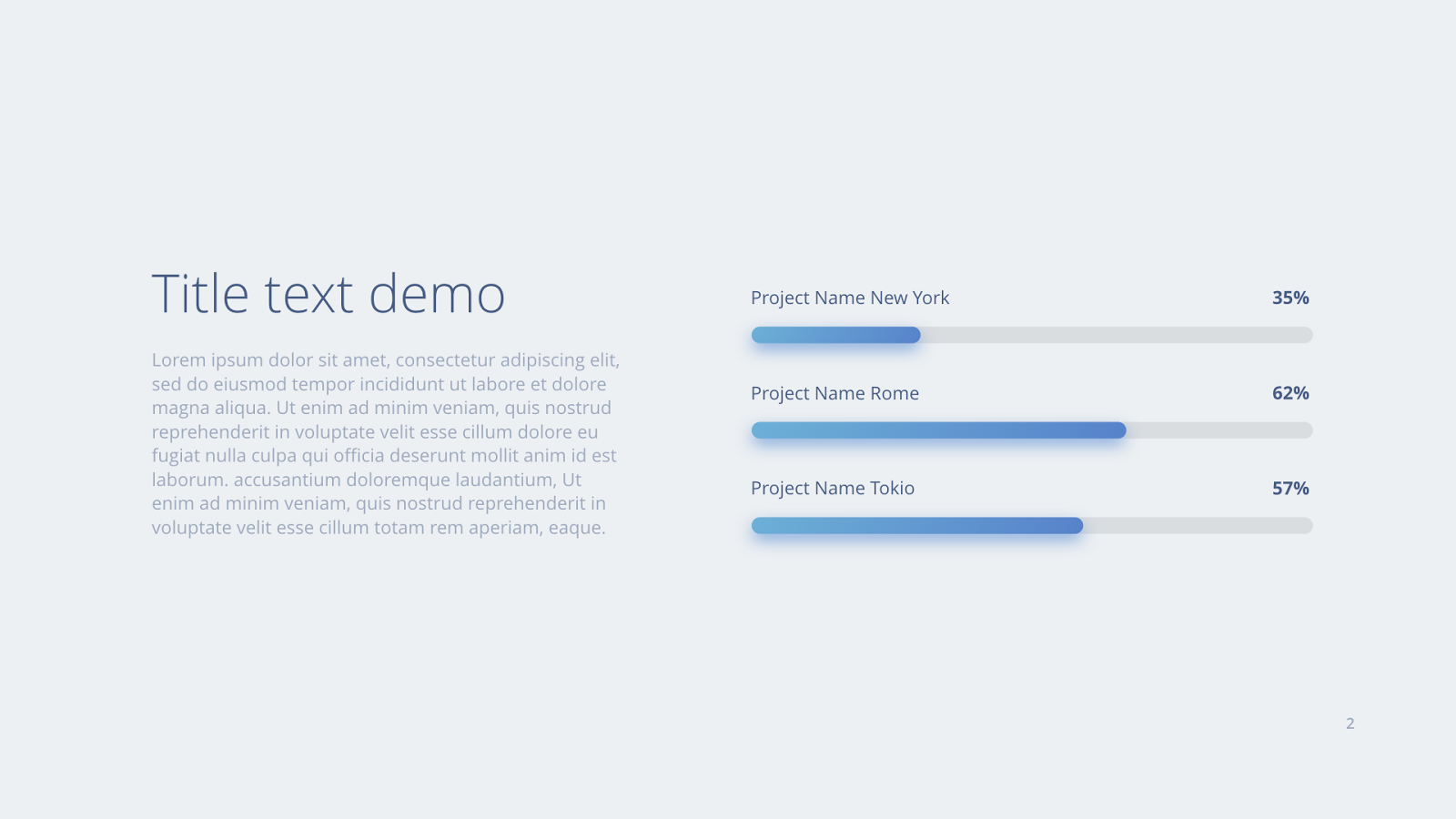The width and height of the screenshot is (1456, 819).
Task: Click the 'Project Name Tokio' label
Action: tap(833, 488)
